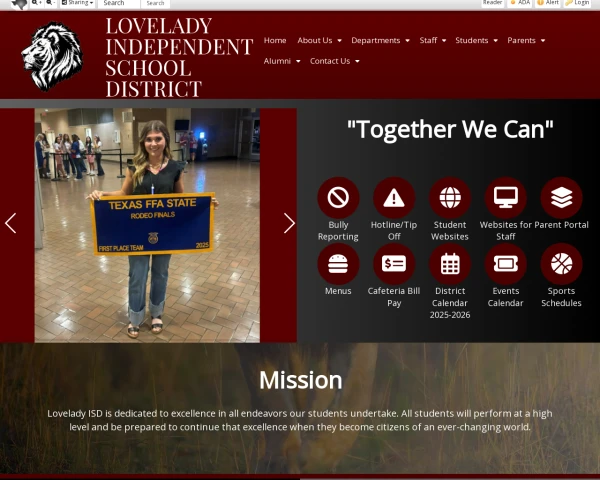Open the District Calendar 2025-2026 icon
The width and height of the screenshot is (600, 480).
(x=450, y=264)
